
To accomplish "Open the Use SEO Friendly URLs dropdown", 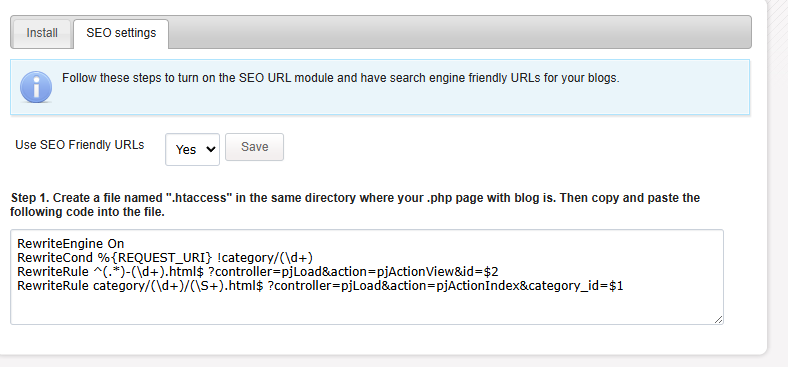I will pos(192,149).
